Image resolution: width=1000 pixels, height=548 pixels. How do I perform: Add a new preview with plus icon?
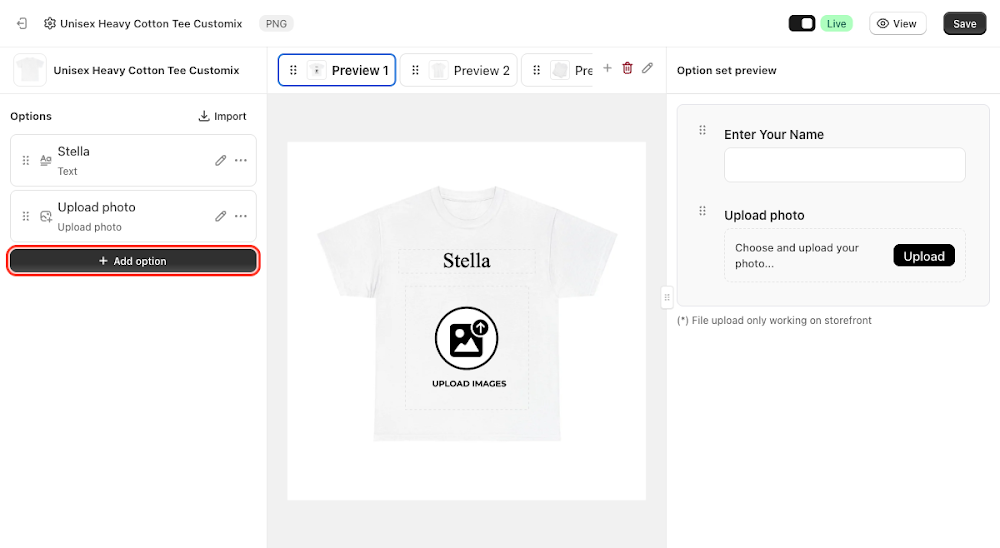pos(607,68)
